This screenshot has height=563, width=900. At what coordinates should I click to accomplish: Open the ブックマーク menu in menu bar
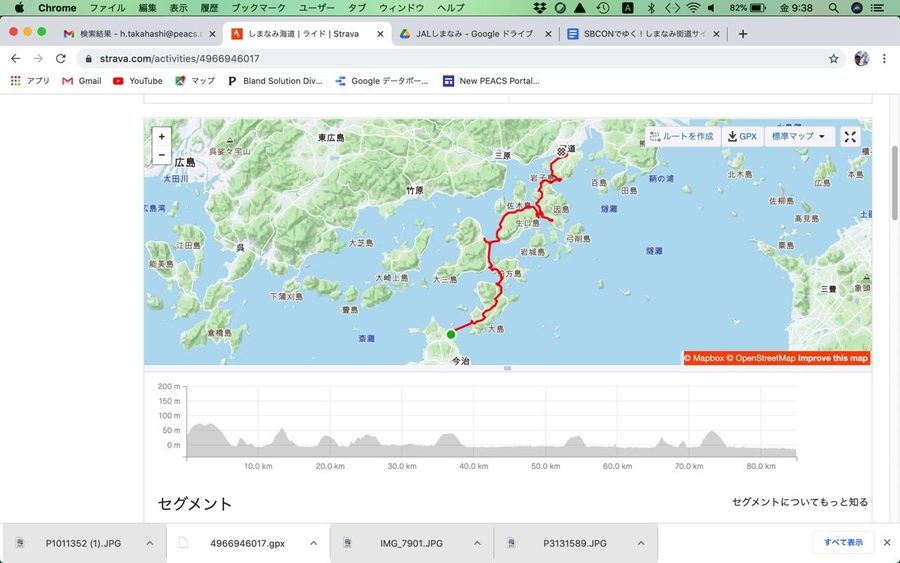coord(258,8)
